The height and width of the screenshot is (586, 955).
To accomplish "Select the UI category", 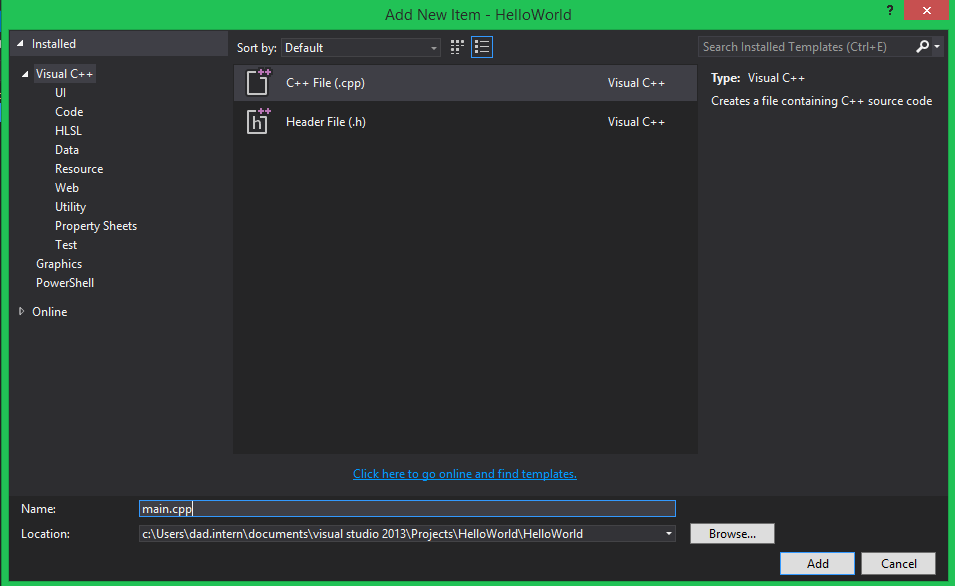I will (x=60, y=93).
